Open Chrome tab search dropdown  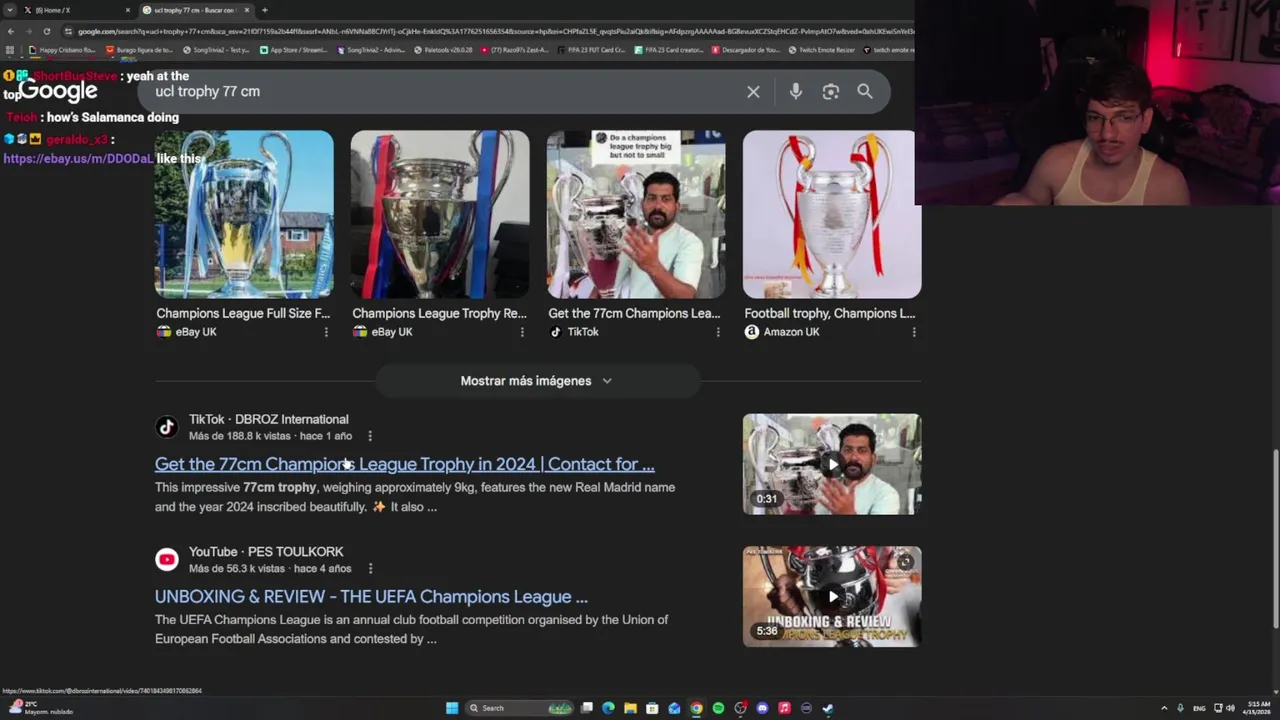[11, 10]
